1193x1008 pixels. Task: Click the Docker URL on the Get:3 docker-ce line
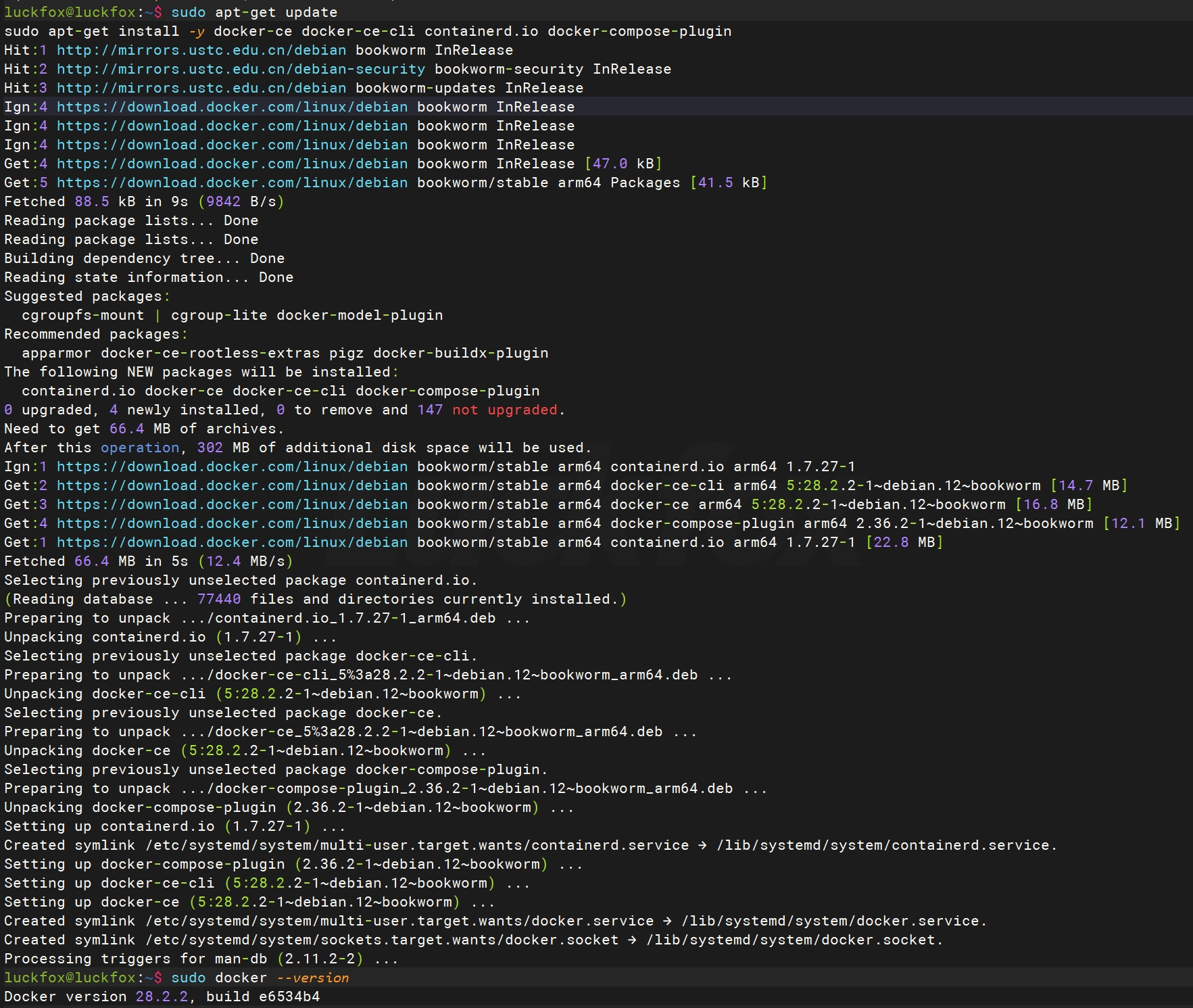(232, 504)
